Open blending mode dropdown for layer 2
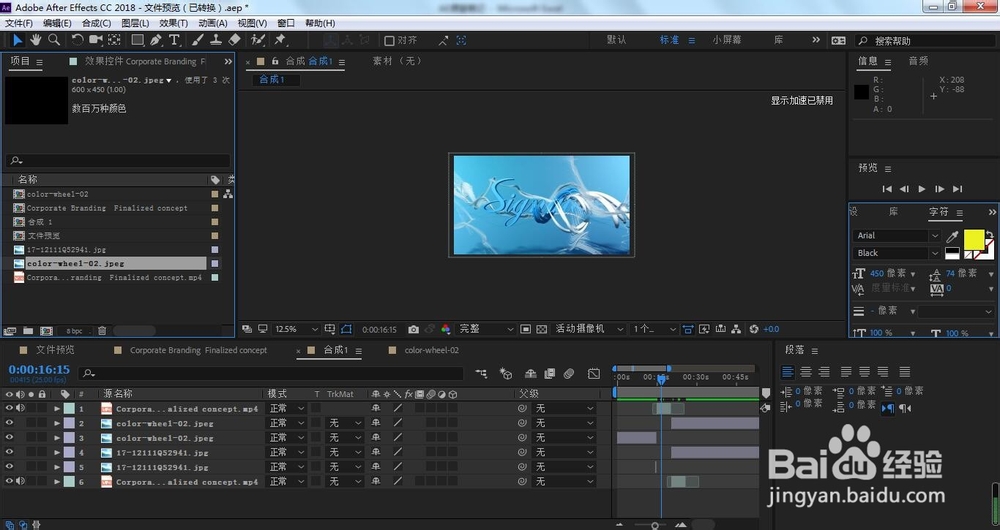 287,423
